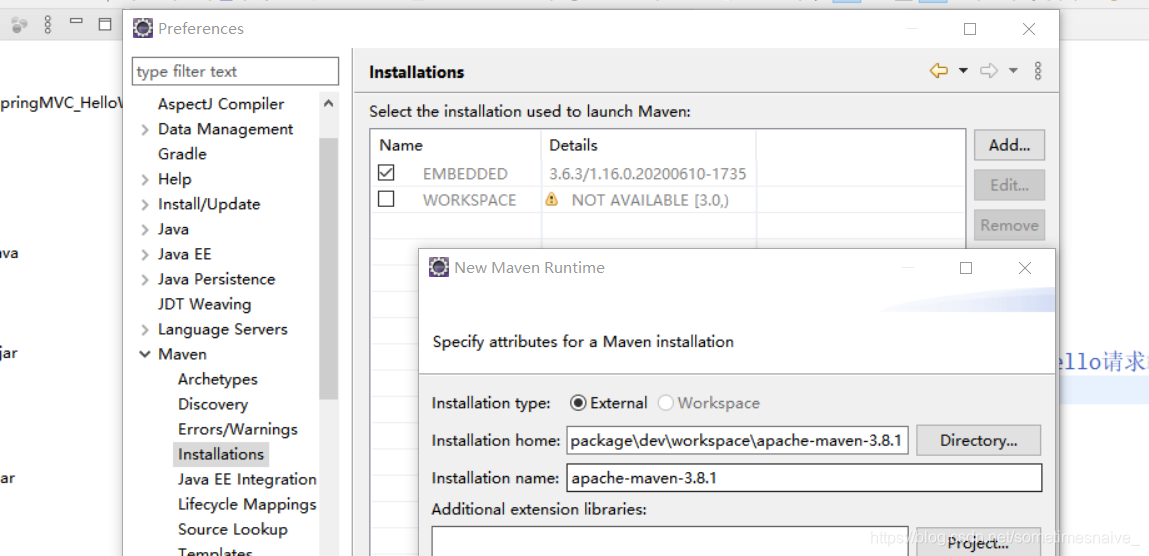Collapse the Maven tree node
The height and width of the screenshot is (556, 1149).
pos(145,355)
